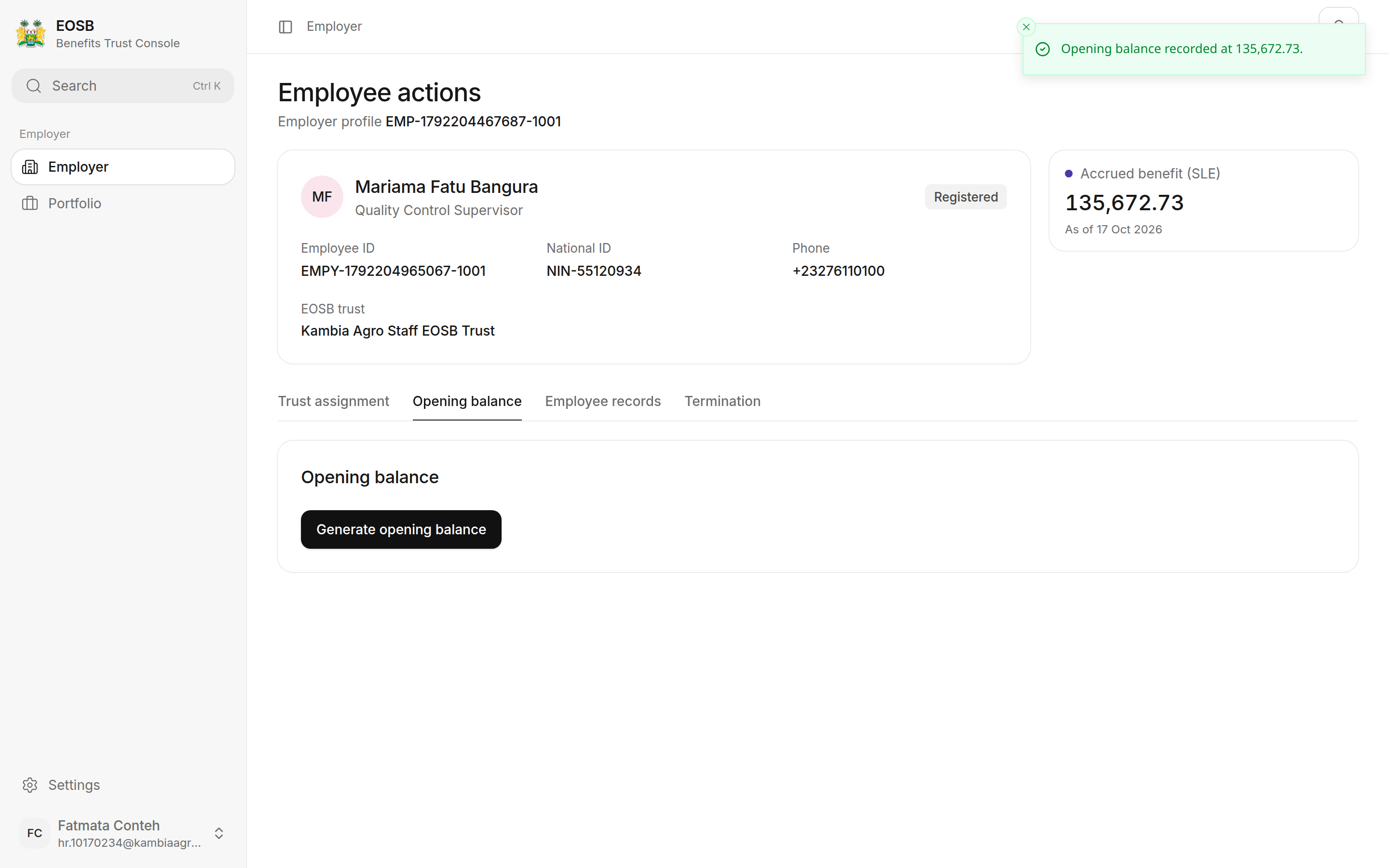Click the Registered status badge
The image size is (1389, 868).
pyautogui.click(x=966, y=197)
